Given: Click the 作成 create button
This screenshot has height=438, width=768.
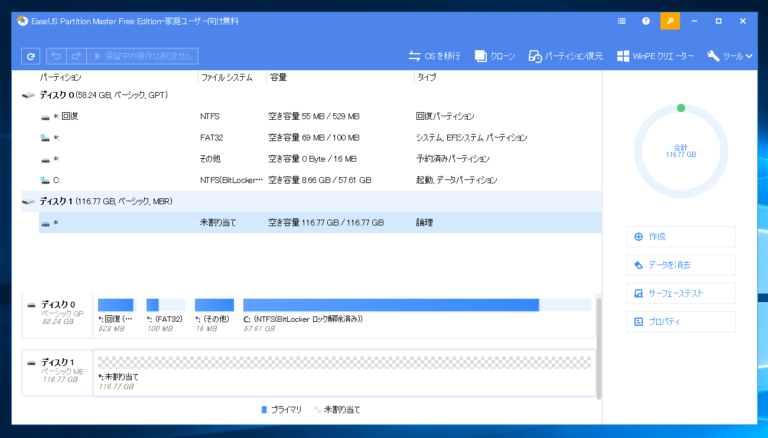Looking at the screenshot, I should [x=681, y=237].
